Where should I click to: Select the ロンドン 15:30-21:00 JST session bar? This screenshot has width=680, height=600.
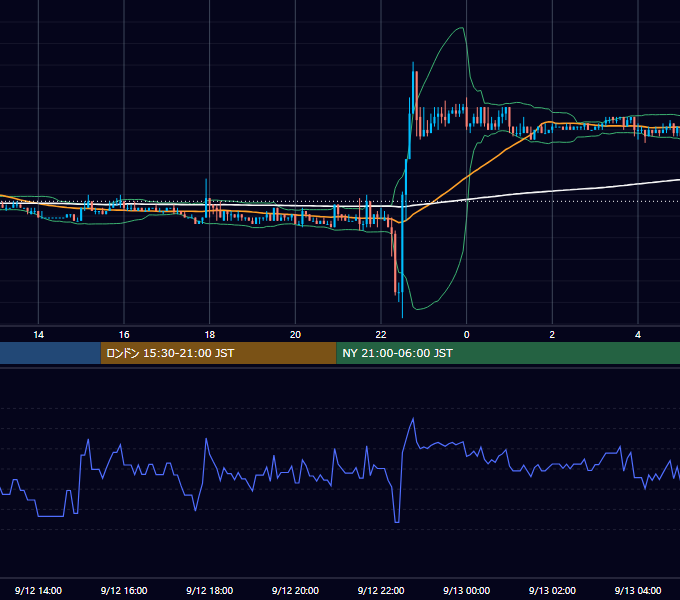pos(218,353)
